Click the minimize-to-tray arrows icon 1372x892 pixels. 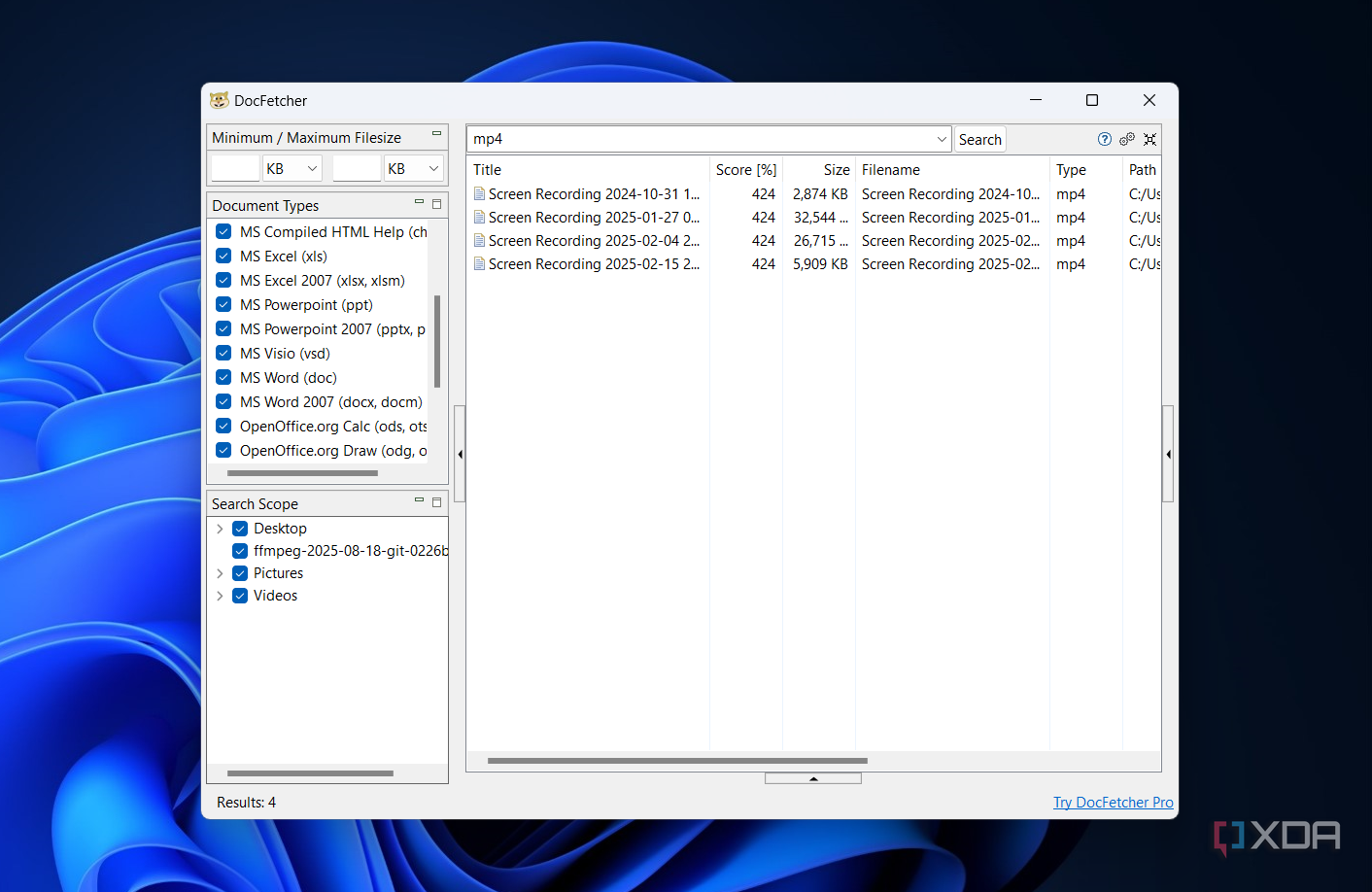(x=1149, y=139)
